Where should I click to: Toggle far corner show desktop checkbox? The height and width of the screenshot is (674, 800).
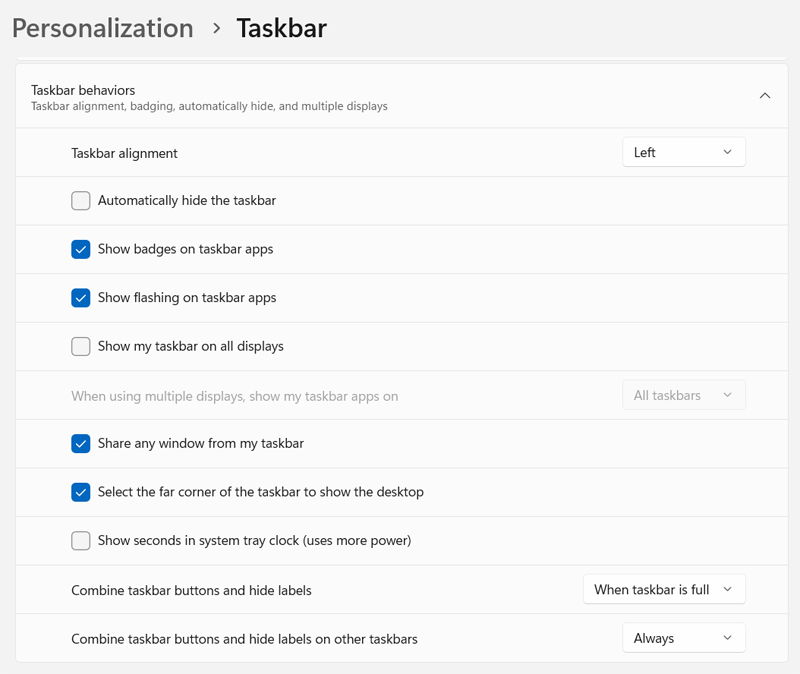(x=81, y=492)
